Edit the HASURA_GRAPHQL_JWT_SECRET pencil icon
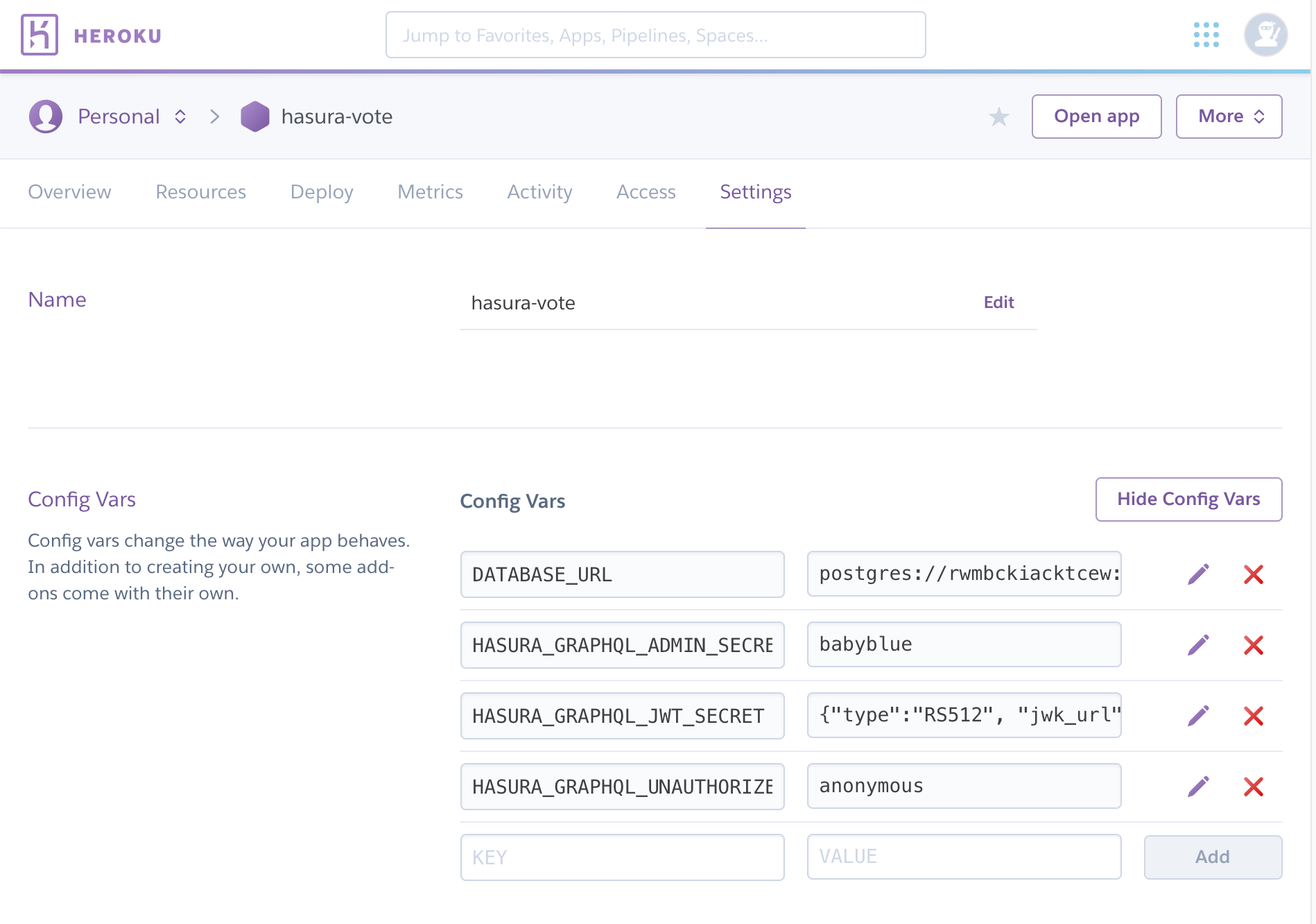This screenshot has height=924, width=1316. pyautogui.click(x=1198, y=716)
